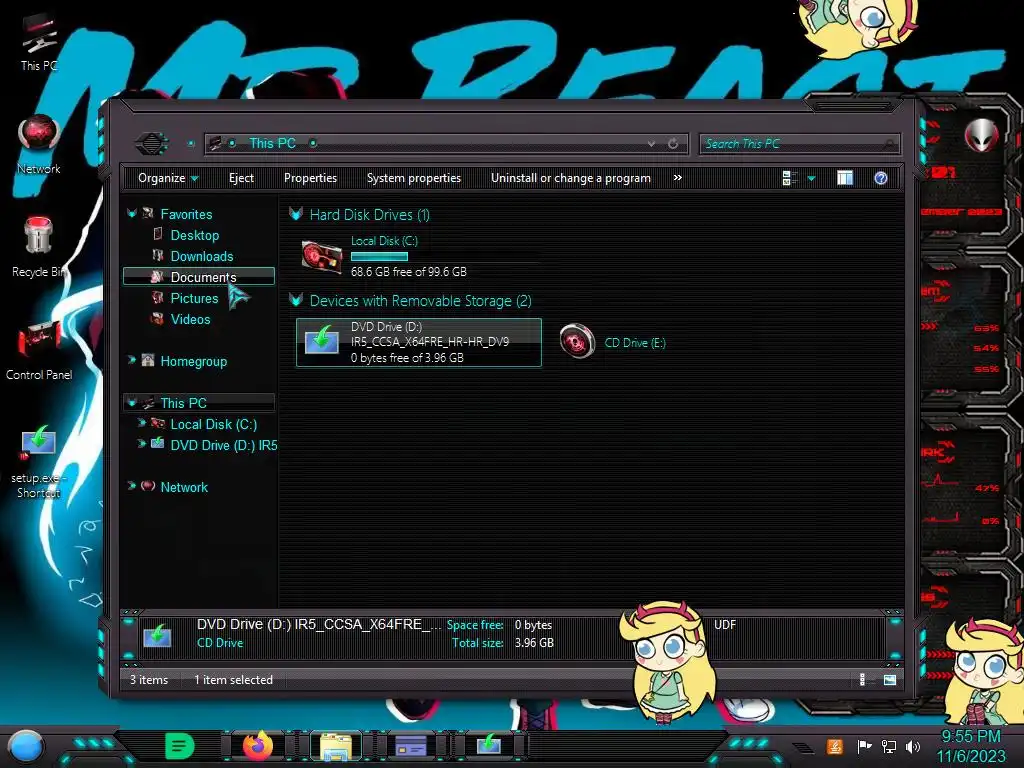
Task: Click the Search This PC field
Action: pyautogui.click(x=799, y=144)
